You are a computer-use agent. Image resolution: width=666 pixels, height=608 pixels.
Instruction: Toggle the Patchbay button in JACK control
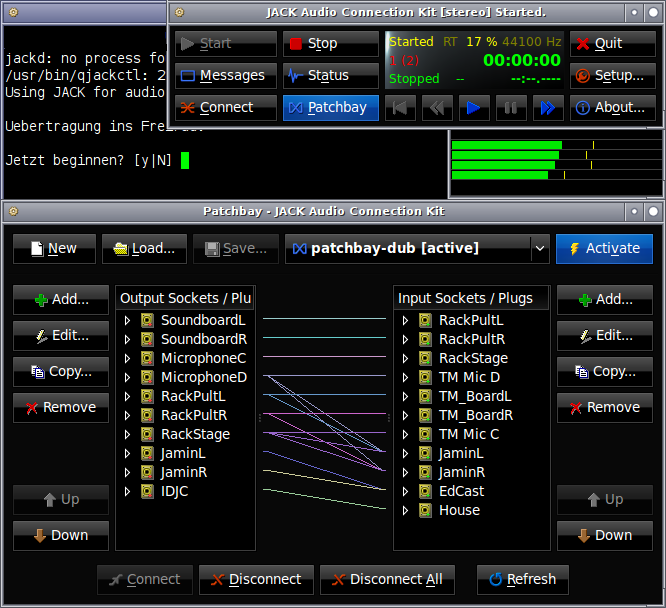point(330,107)
